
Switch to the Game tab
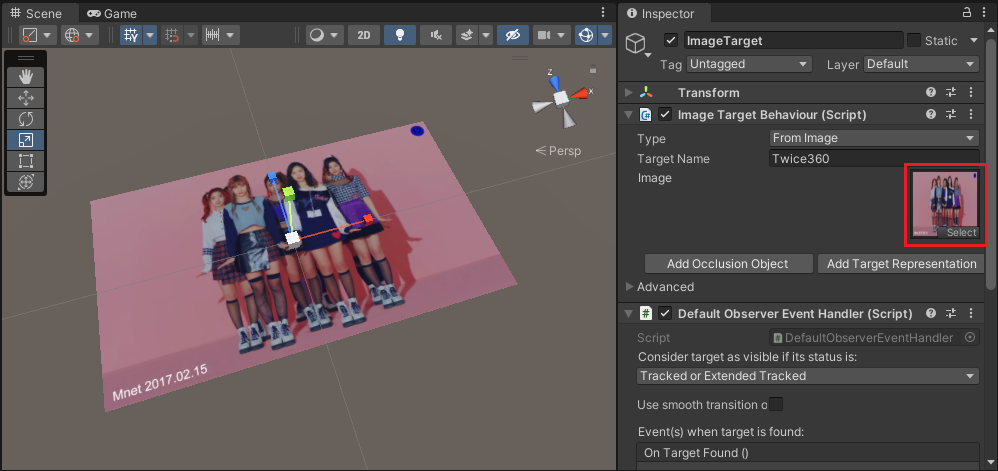click(x=112, y=13)
